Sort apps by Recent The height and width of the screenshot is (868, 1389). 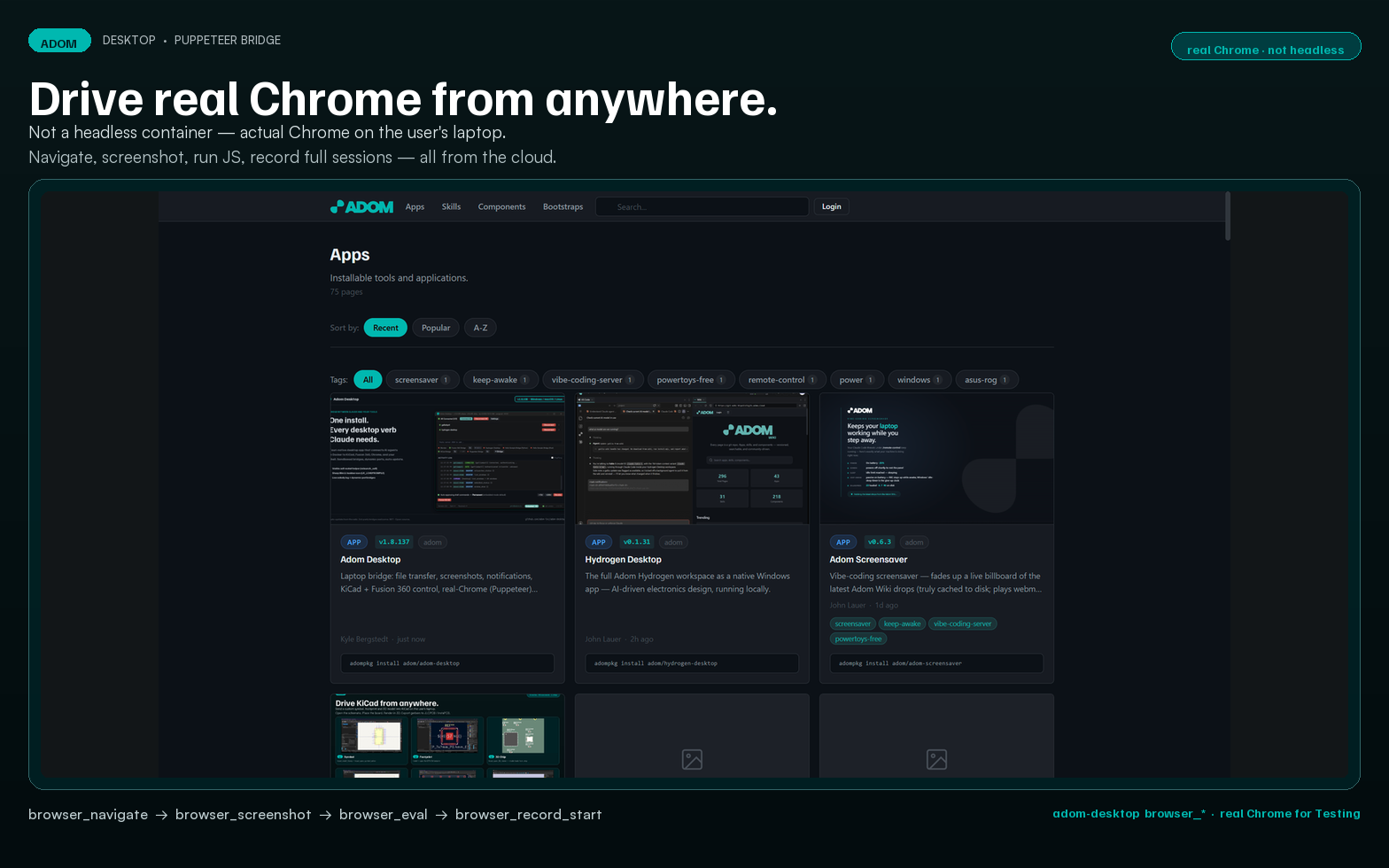(385, 328)
